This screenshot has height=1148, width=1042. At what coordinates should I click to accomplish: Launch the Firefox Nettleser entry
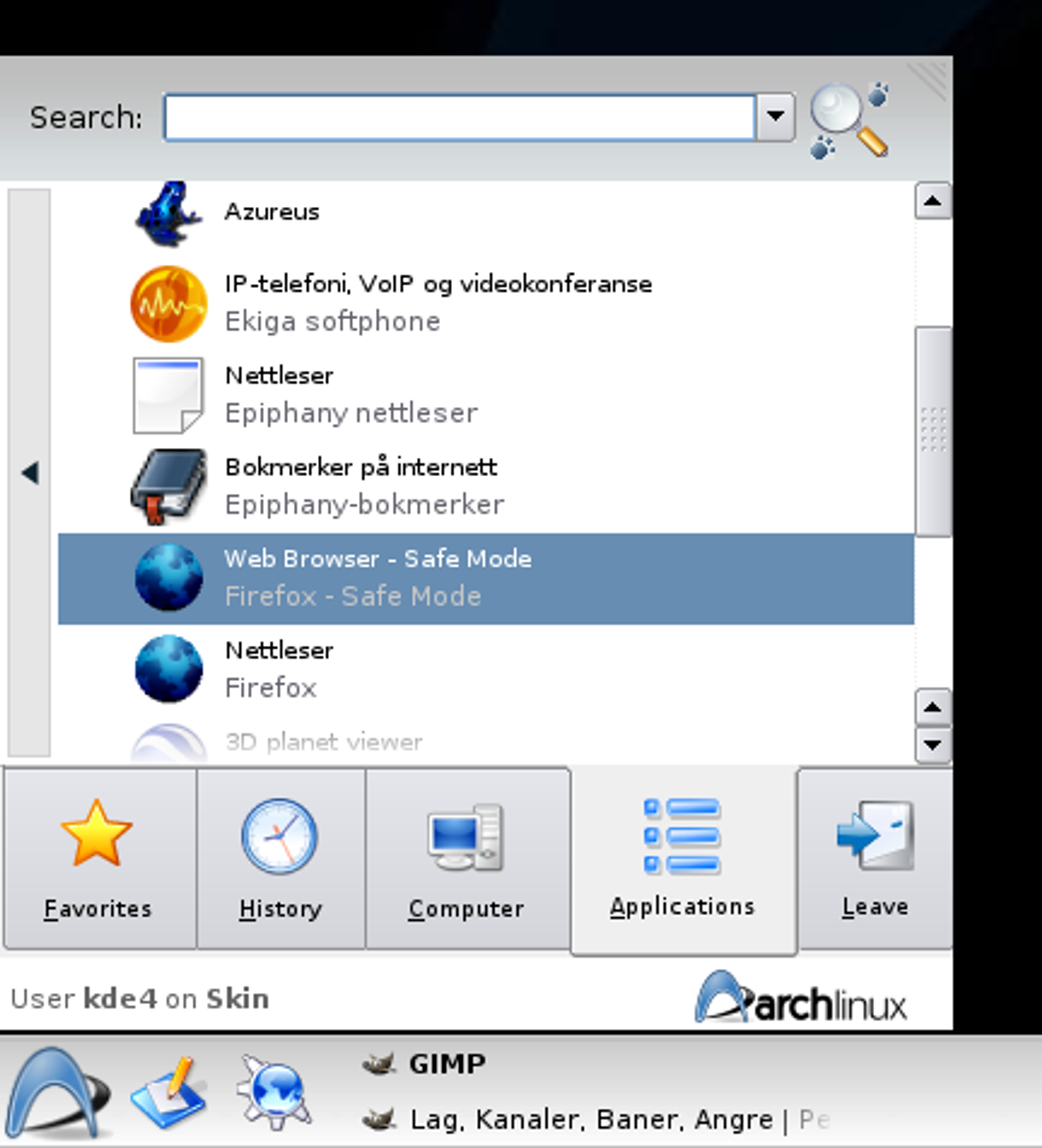click(486, 670)
